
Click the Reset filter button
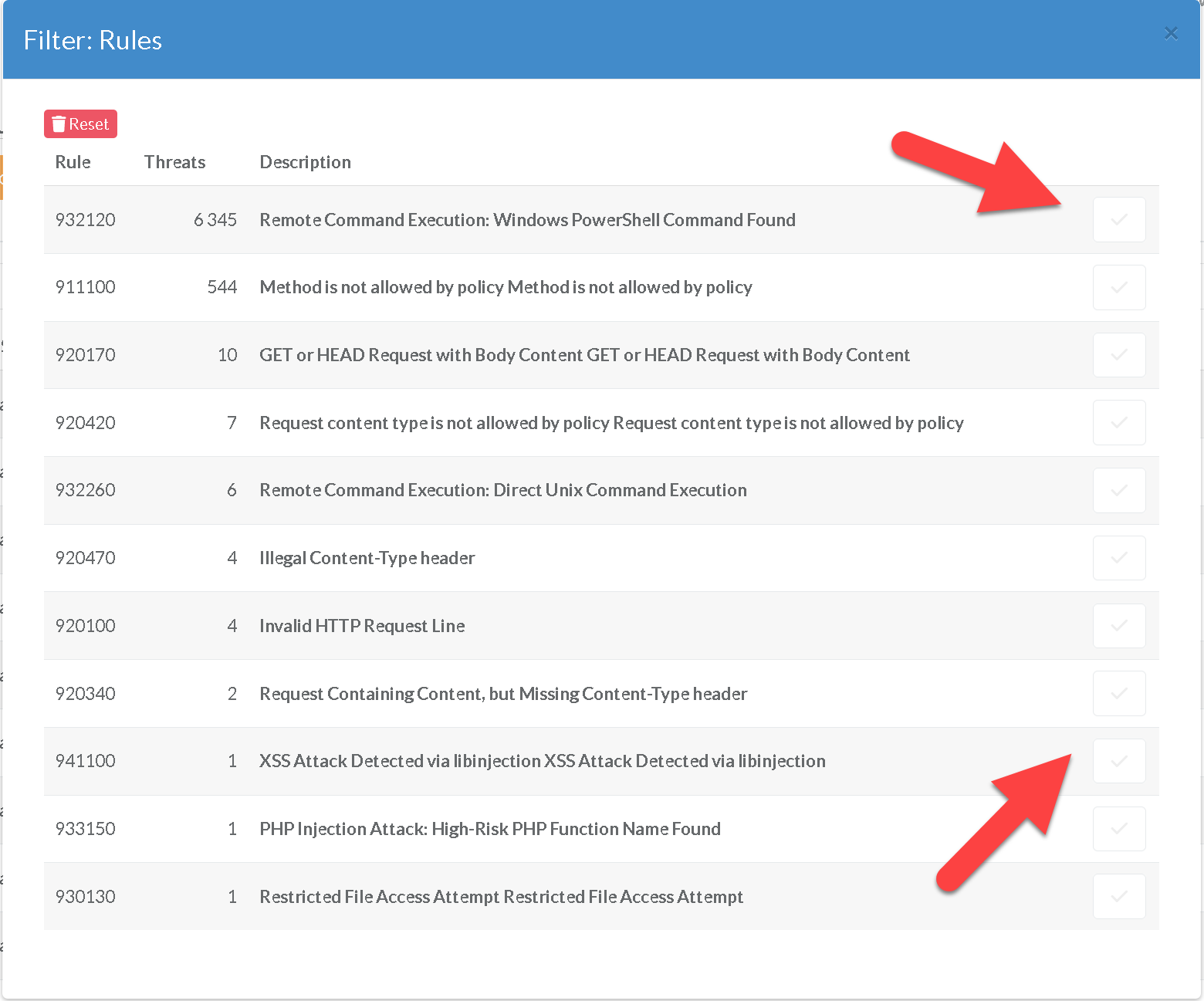coord(80,124)
